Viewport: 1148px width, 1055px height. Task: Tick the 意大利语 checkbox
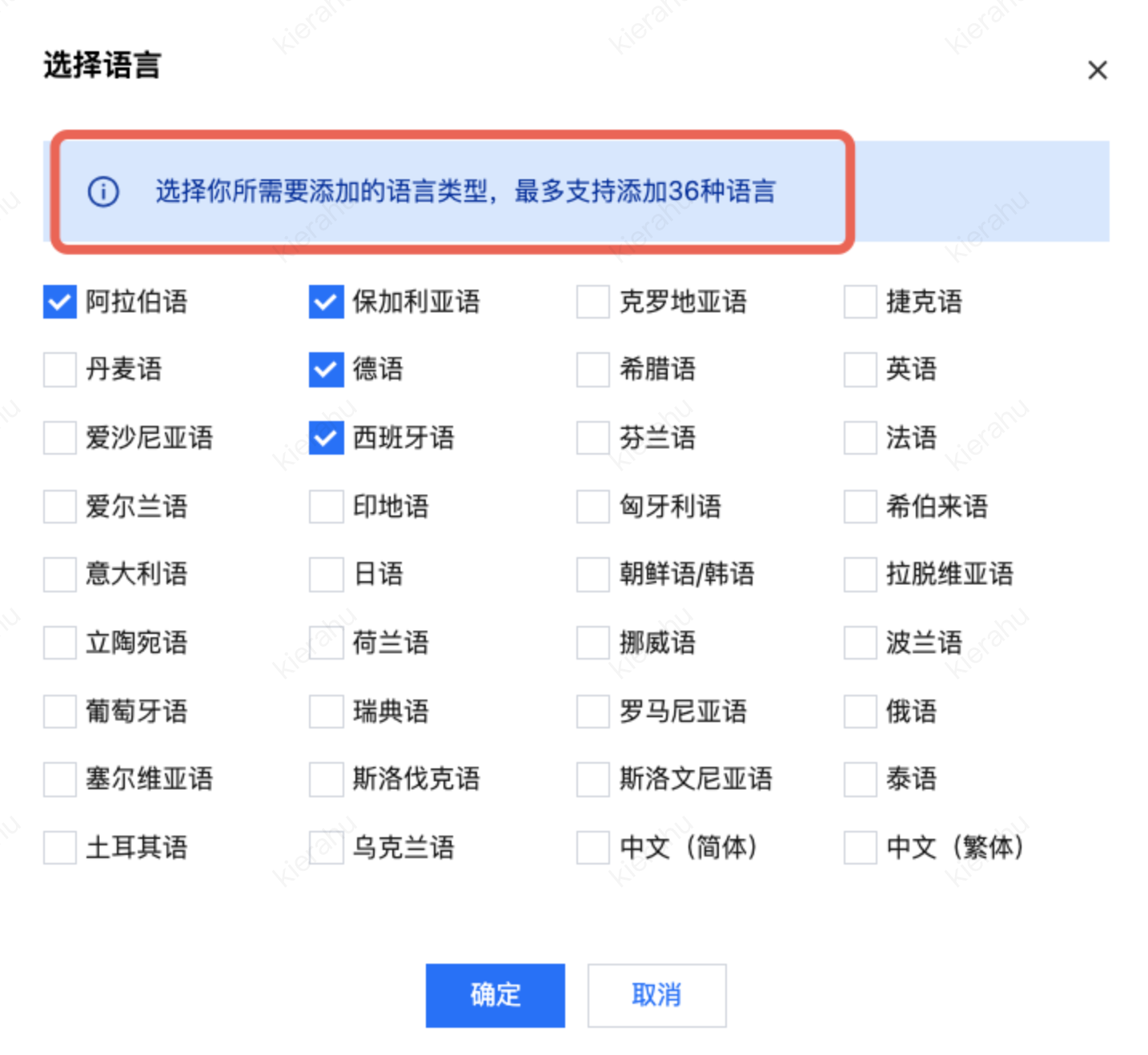60,574
